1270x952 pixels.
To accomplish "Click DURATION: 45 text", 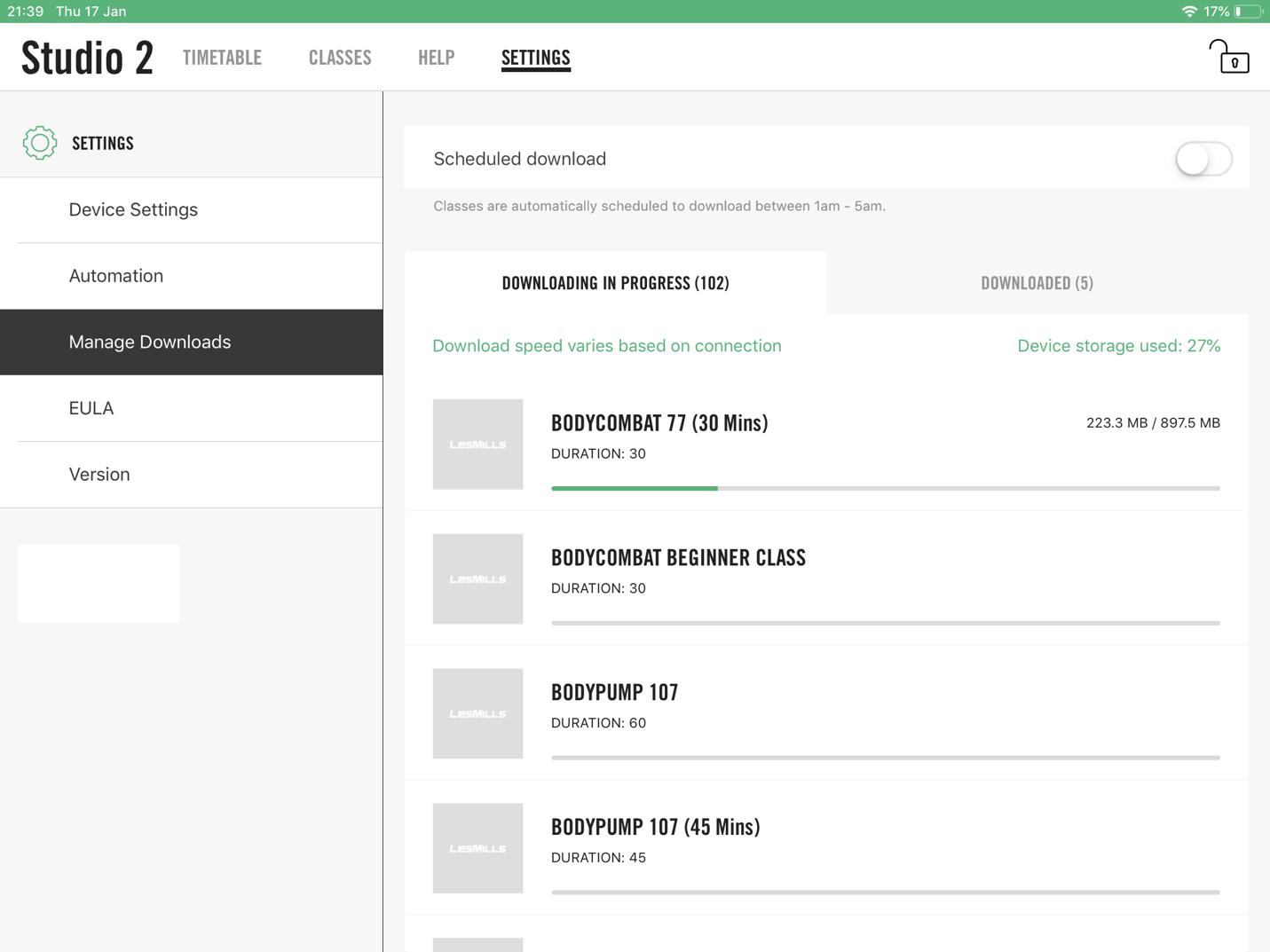I will coord(598,858).
